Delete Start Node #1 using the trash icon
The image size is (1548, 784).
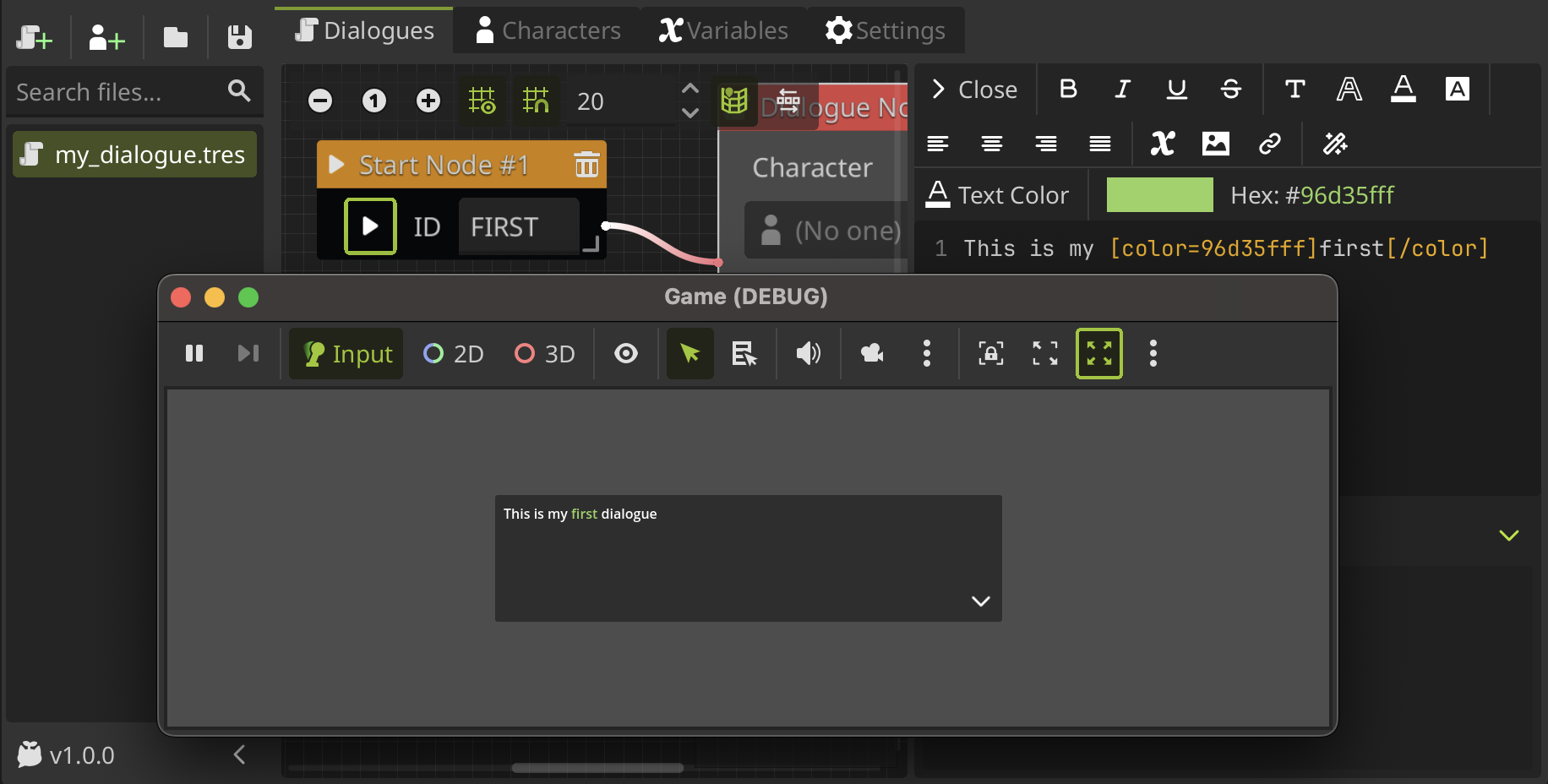pyautogui.click(x=587, y=165)
